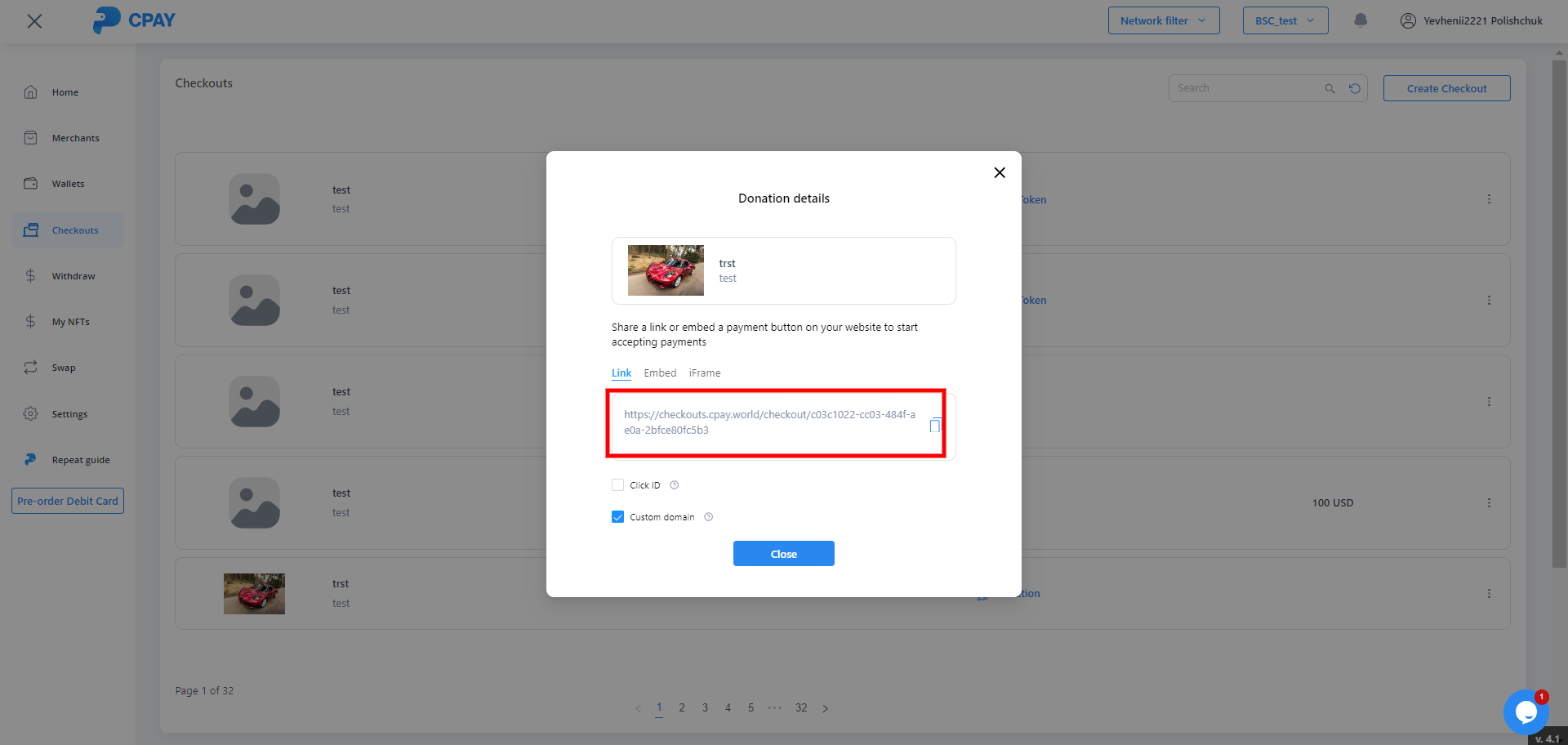Close the sidebar with X icon
This screenshot has height=745, width=1568.
[34, 21]
